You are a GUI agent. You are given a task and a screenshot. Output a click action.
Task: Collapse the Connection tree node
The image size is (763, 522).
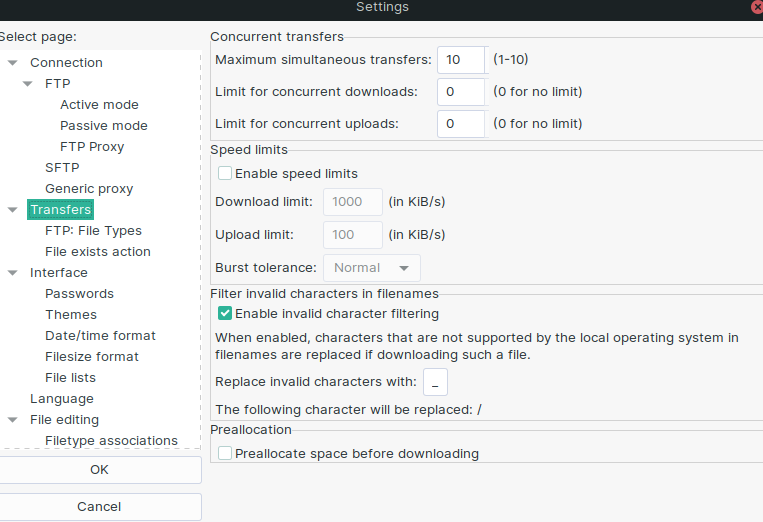click(x=12, y=63)
